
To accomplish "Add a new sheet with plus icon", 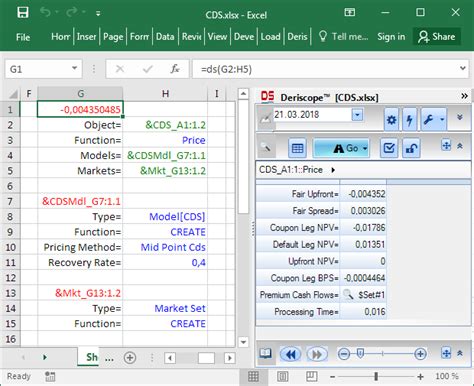I will tap(130, 358).
